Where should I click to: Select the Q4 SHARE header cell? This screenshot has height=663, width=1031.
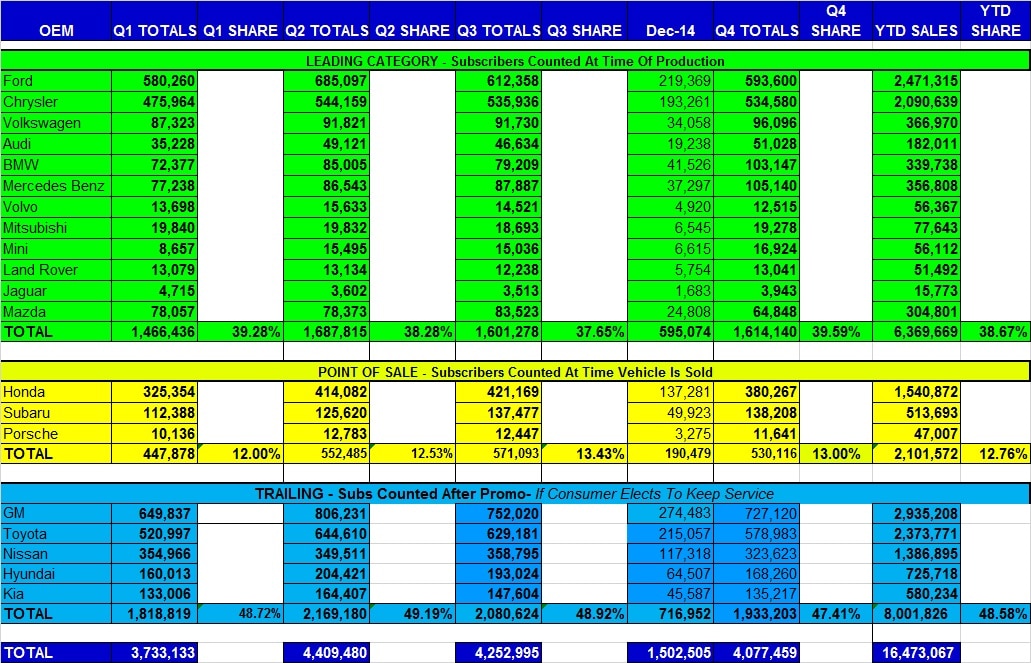click(836, 21)
